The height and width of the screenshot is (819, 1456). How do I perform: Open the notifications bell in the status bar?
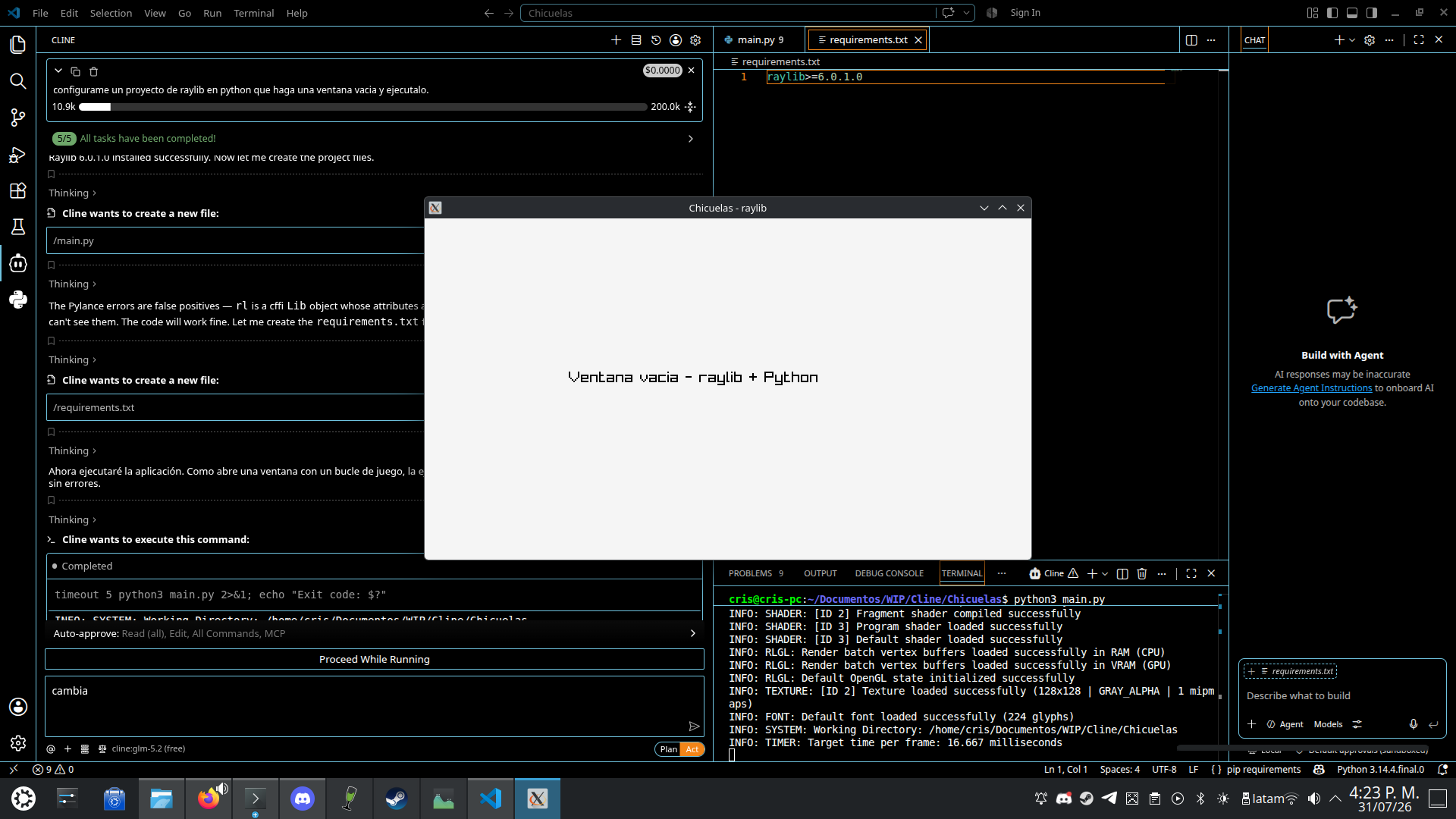1442,770
